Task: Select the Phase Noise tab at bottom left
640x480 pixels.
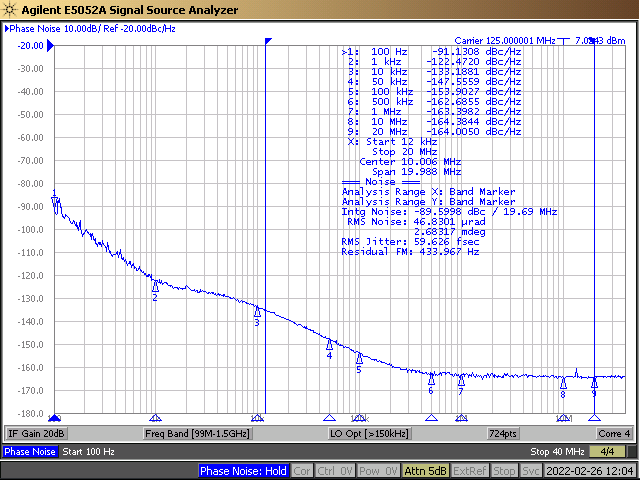Action: [x=30, y=452]
